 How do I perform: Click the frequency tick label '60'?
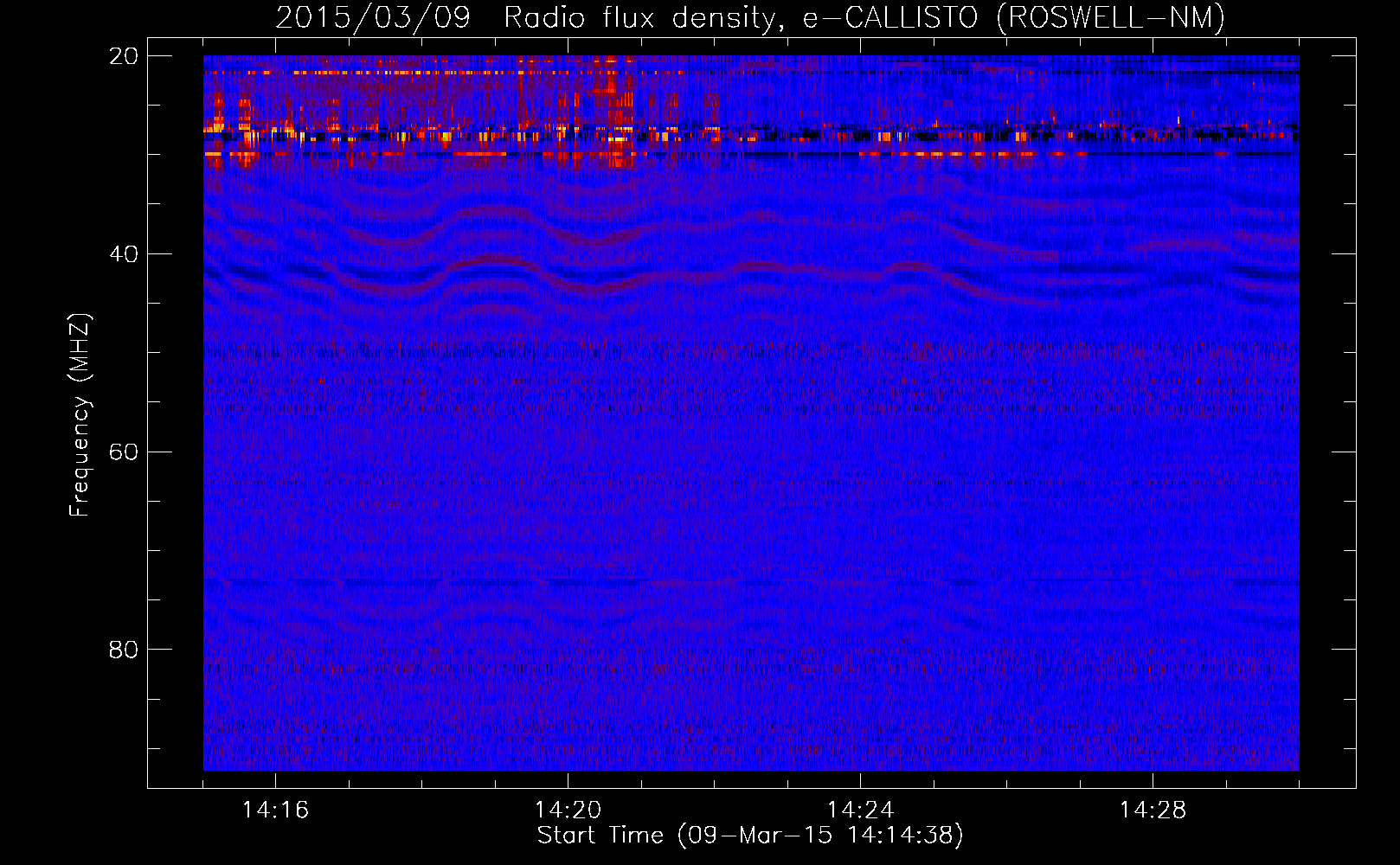124,452
